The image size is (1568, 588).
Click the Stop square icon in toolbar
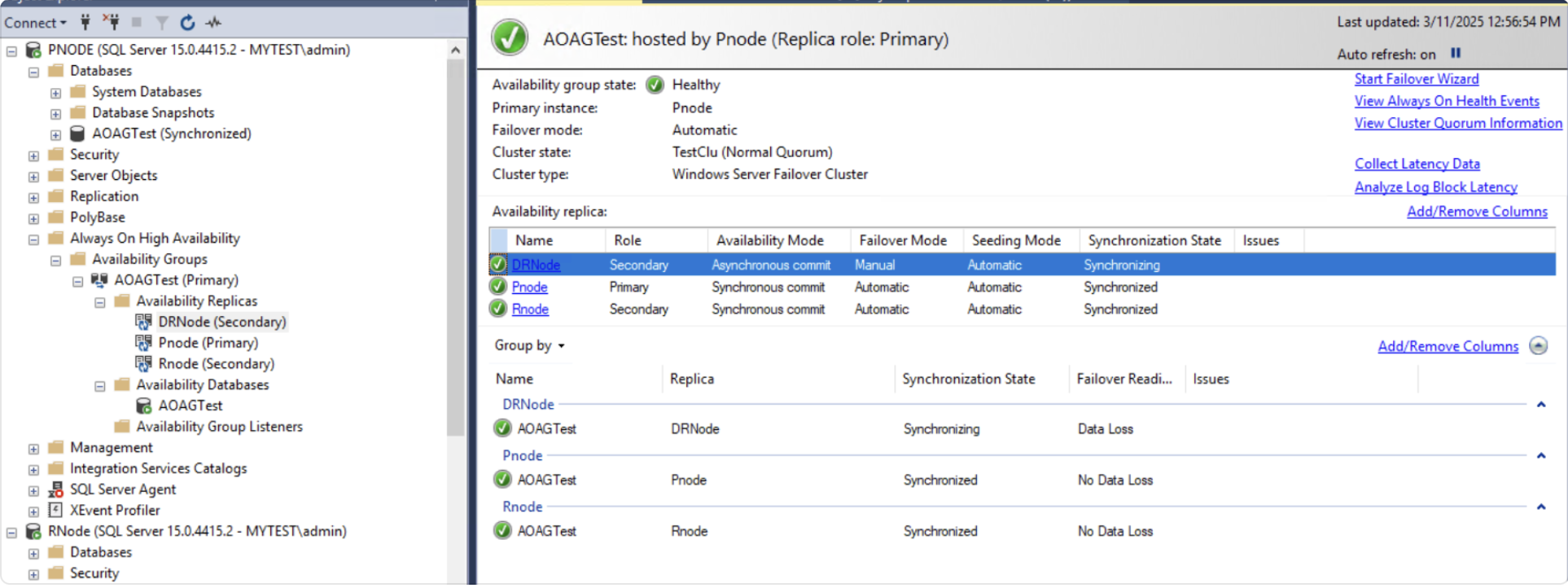click(137, 22)
